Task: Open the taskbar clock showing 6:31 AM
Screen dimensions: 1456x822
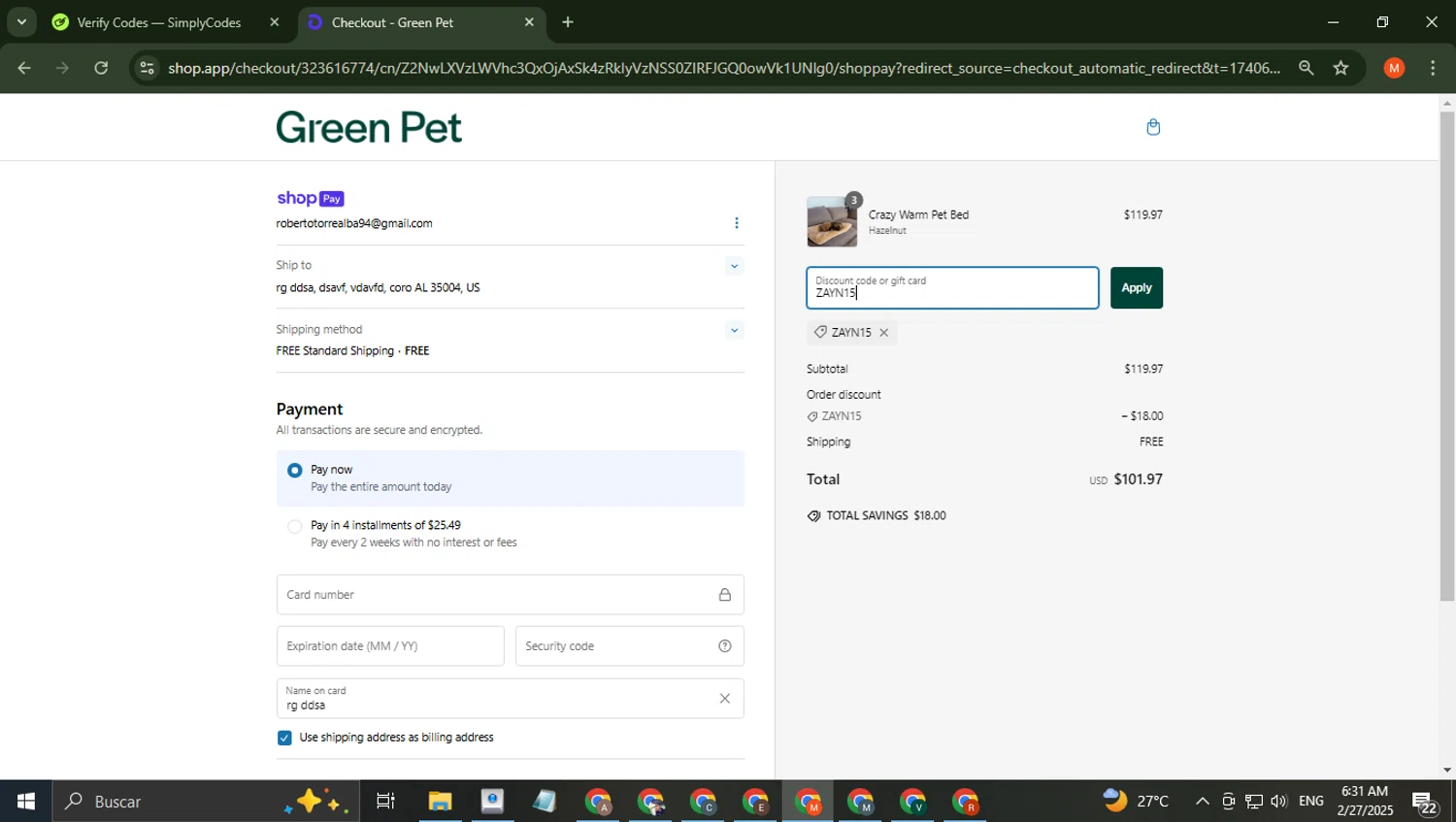Action: [x=1364, y=802]
